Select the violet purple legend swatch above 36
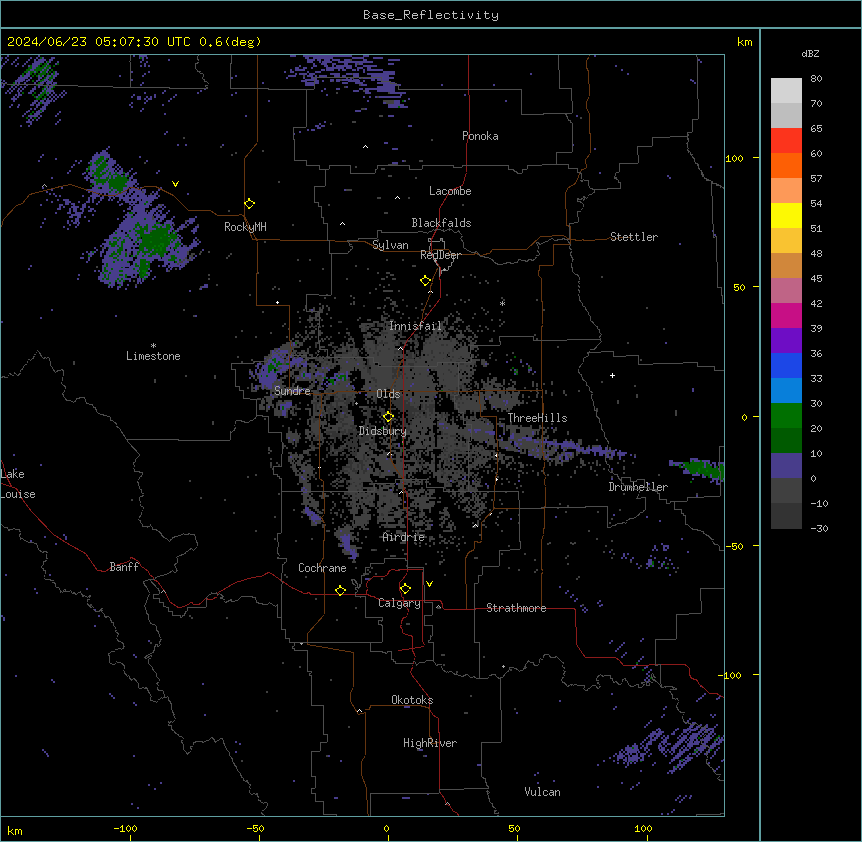 pos(786,341)
